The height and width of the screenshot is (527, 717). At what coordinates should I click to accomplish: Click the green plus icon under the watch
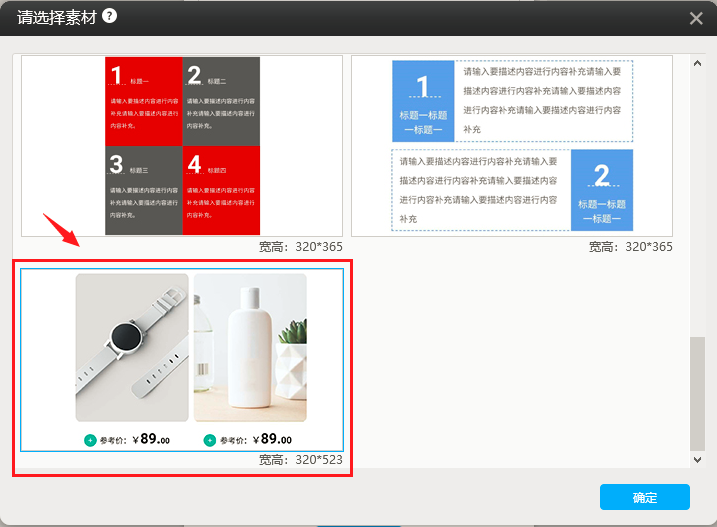[x=91, y=439]
